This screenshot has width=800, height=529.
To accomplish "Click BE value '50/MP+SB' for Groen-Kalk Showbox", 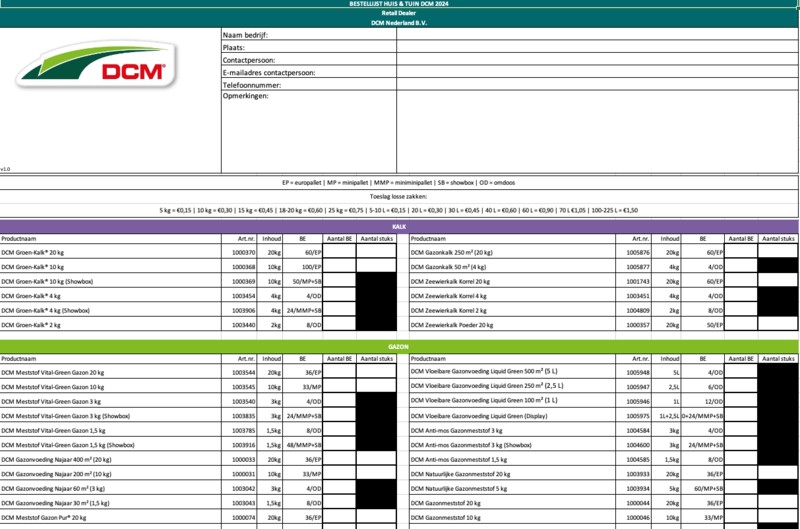I will [307, 281].
